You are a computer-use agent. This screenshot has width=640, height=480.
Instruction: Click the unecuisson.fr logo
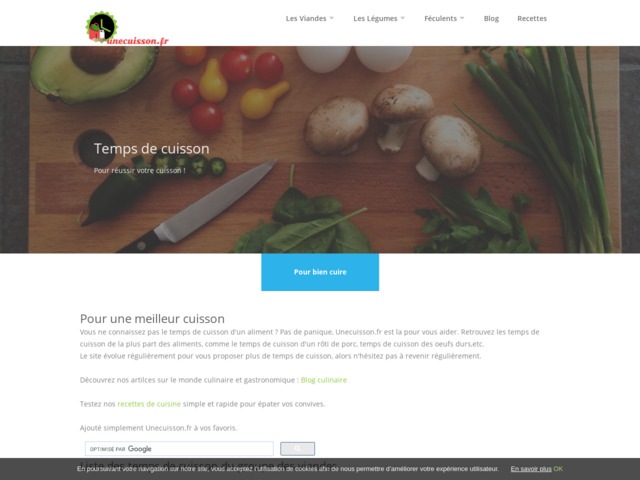coord(127,28)
